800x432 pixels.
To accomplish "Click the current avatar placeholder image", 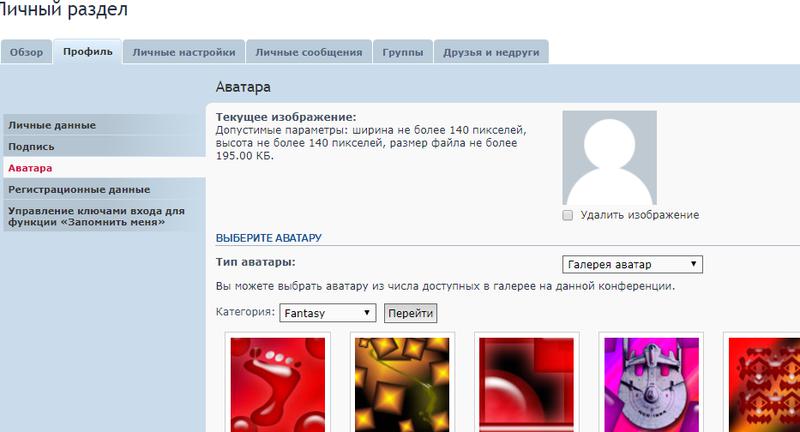I will pyautogui.click(x=609, y=158).
